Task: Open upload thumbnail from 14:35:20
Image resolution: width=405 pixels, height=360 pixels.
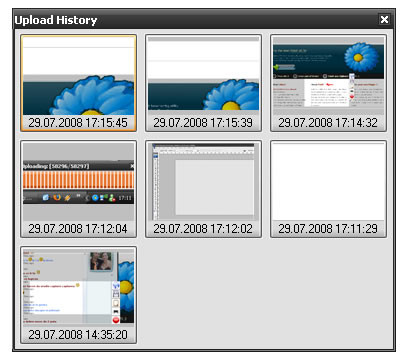Action: click(x=78, y=295)
